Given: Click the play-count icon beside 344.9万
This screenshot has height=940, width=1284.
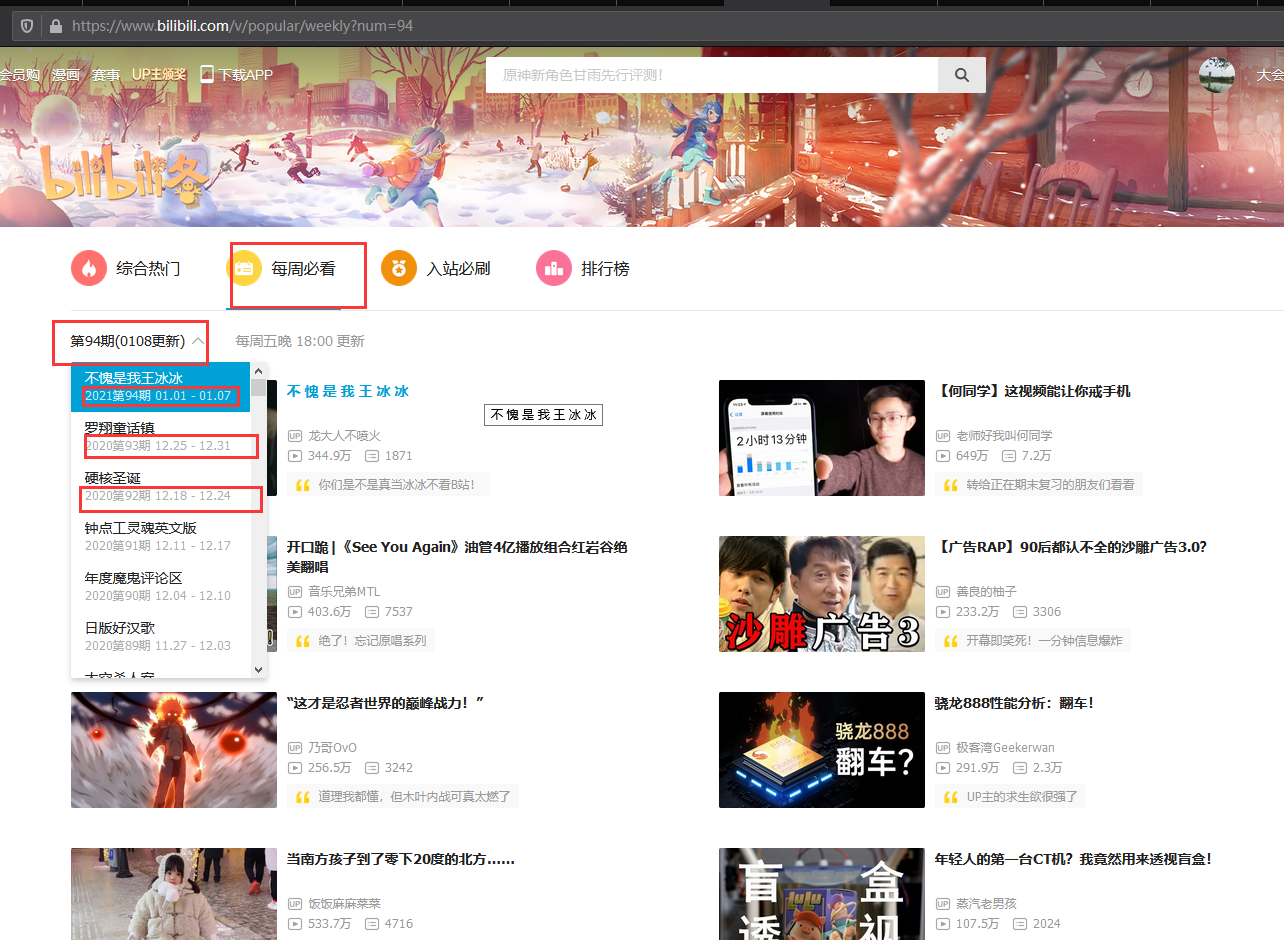Looking at the screenshot, I should (x=295, y=456).
